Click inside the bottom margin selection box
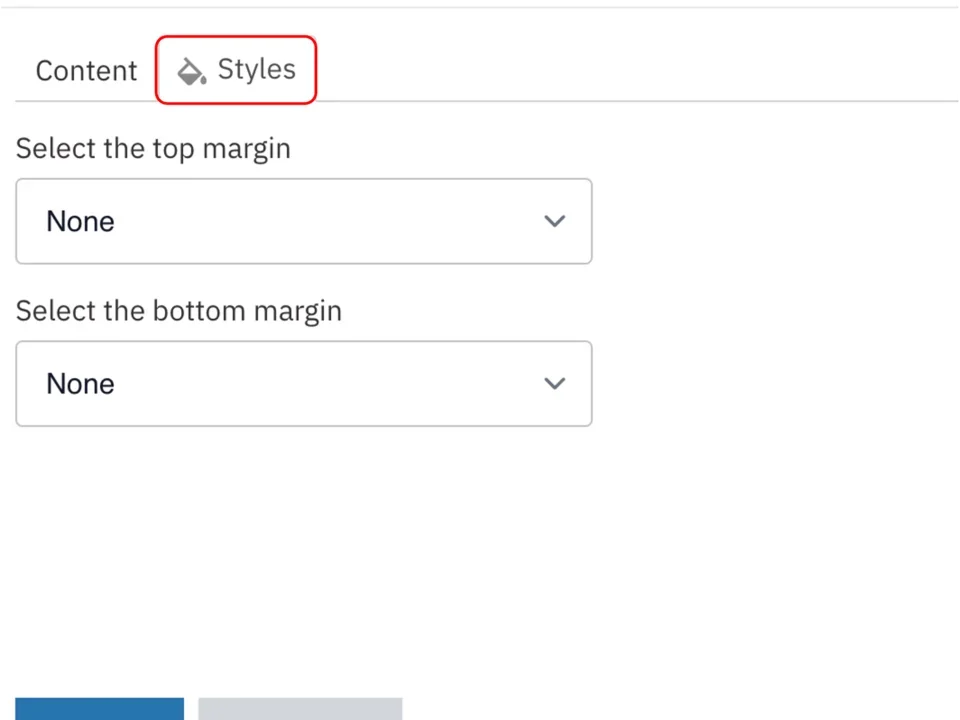The image size is (960, 720). [x=304, y=383]
